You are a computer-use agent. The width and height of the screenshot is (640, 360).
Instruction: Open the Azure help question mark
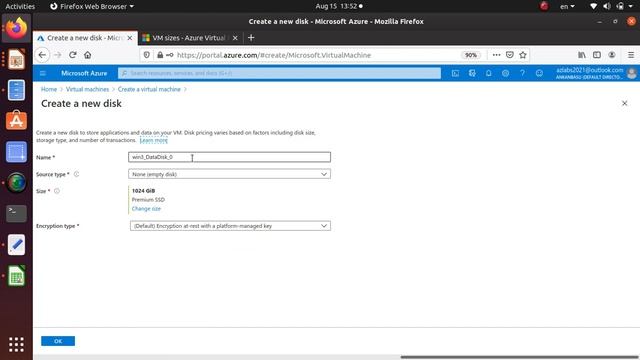tap(522, 73)
